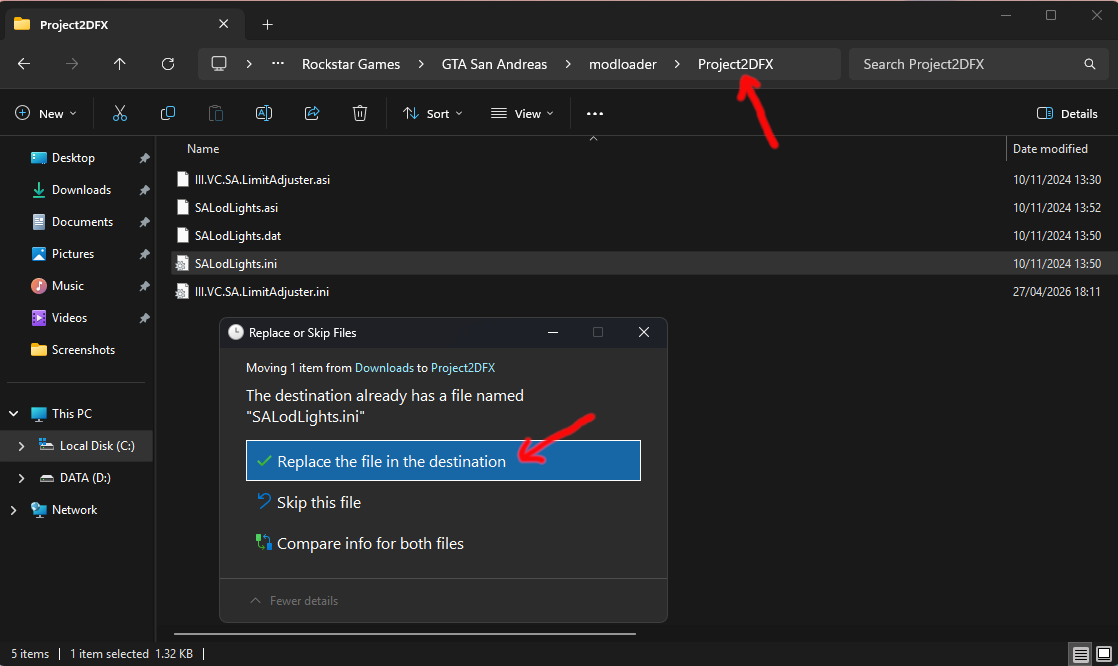Open the Project2DFX link in the dialog
This screenshot has height=666, width=1118.
pos(463,368)
